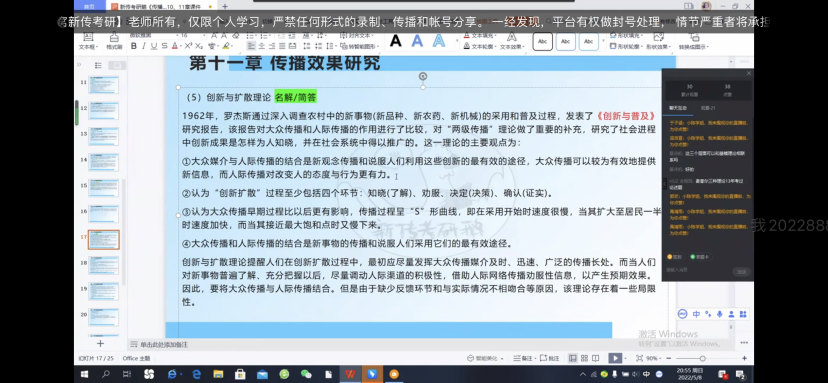Start slideshow from the status bar play button
The height and width of the screenshot is (383, 828).
point(615,358)
